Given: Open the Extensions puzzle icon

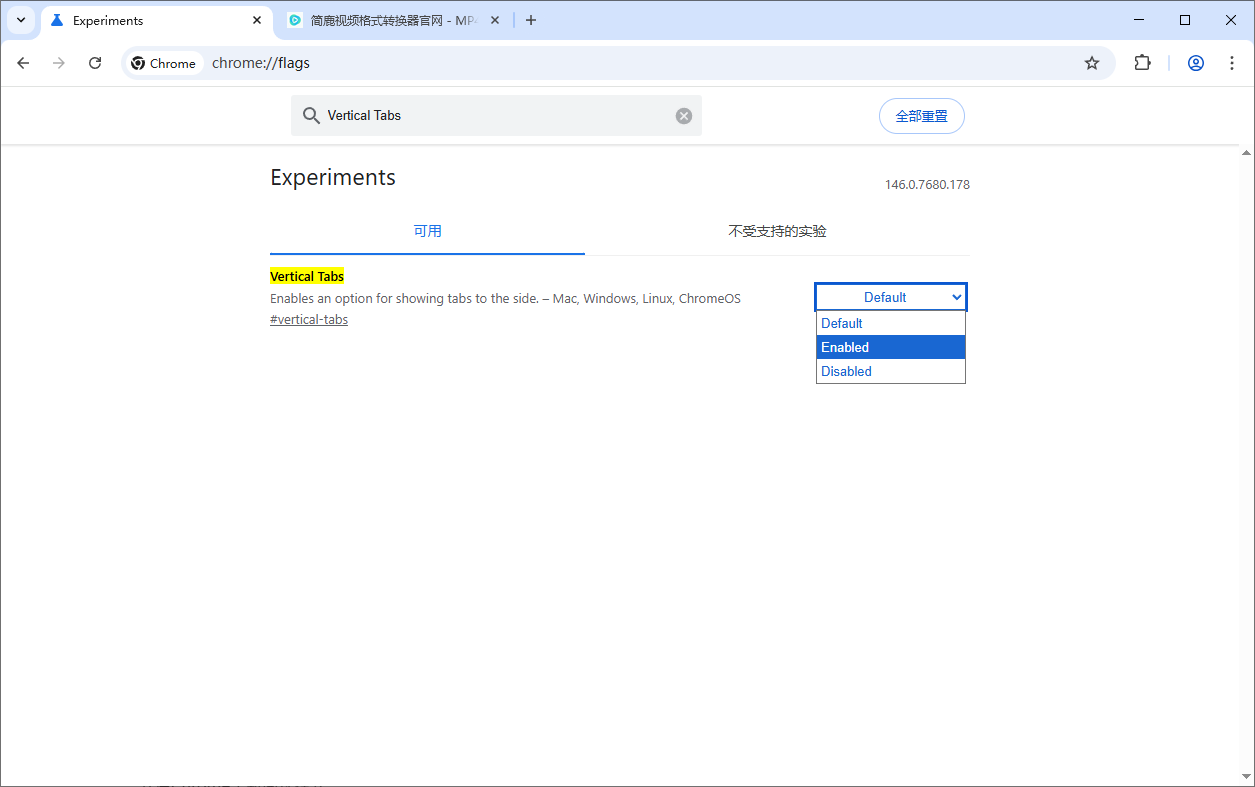Looking at the screenshot, I should (1142, 63).
